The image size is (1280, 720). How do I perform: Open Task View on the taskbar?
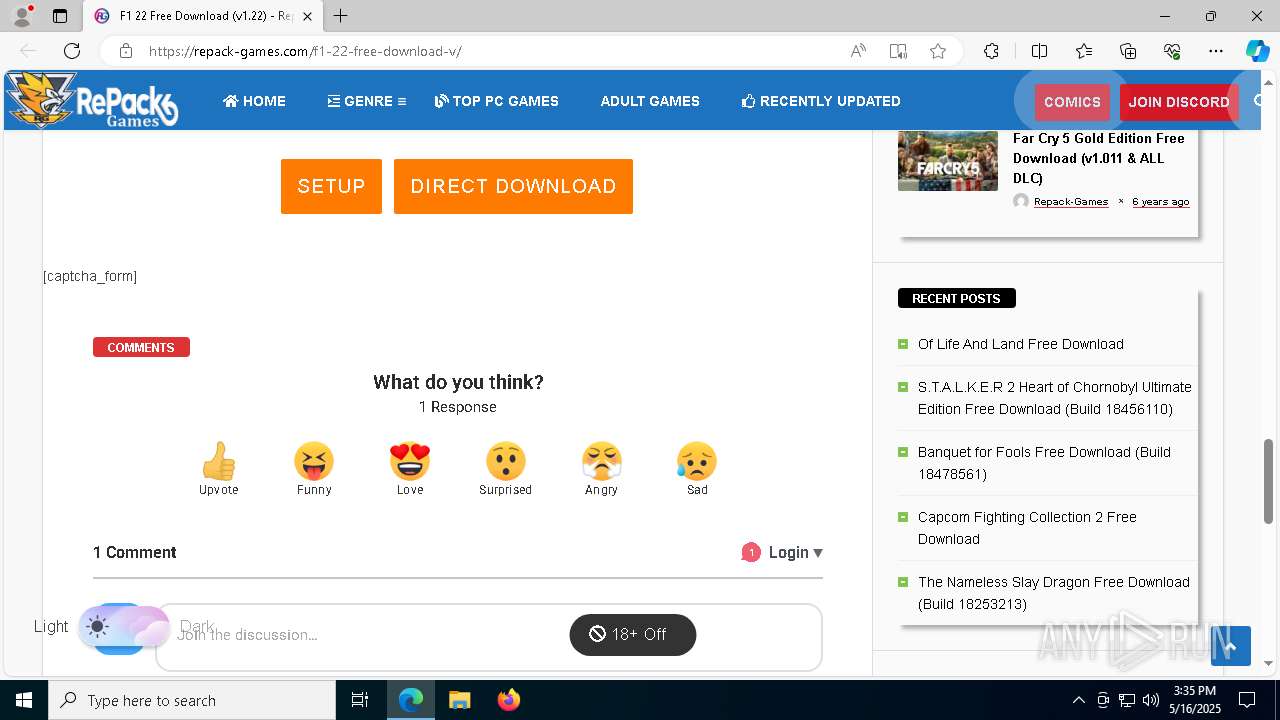pyautogui.click(x=360, y=700)
